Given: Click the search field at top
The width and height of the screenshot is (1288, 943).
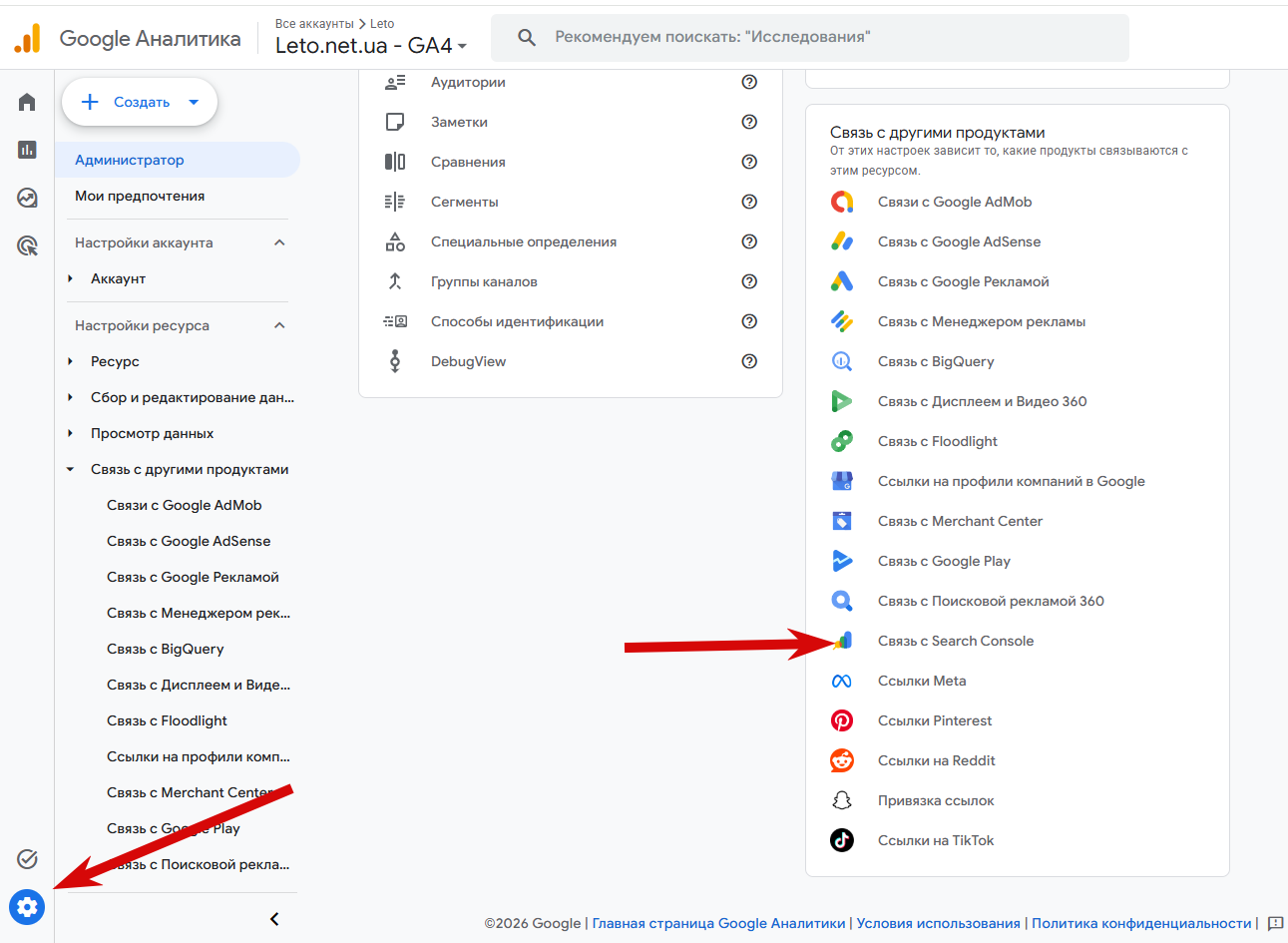Looking at the screenshot, I should click(810, 37).
